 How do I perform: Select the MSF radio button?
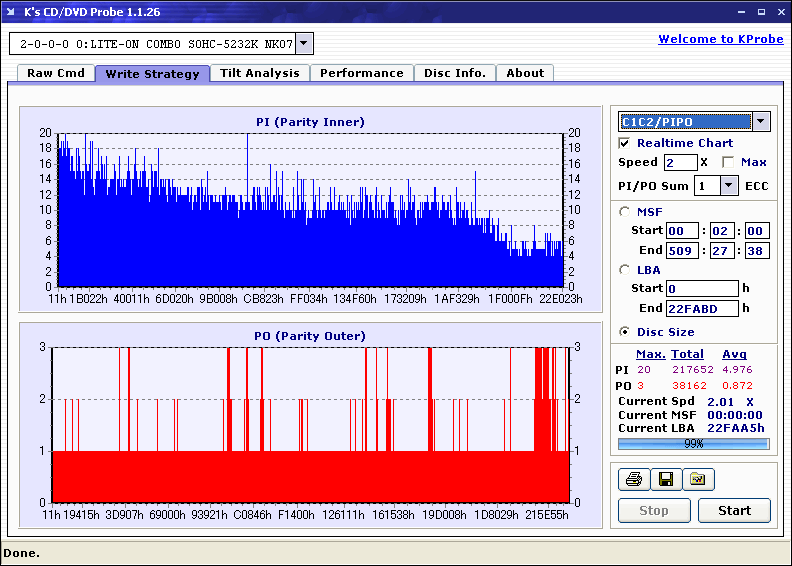click(x=625, y=211)
